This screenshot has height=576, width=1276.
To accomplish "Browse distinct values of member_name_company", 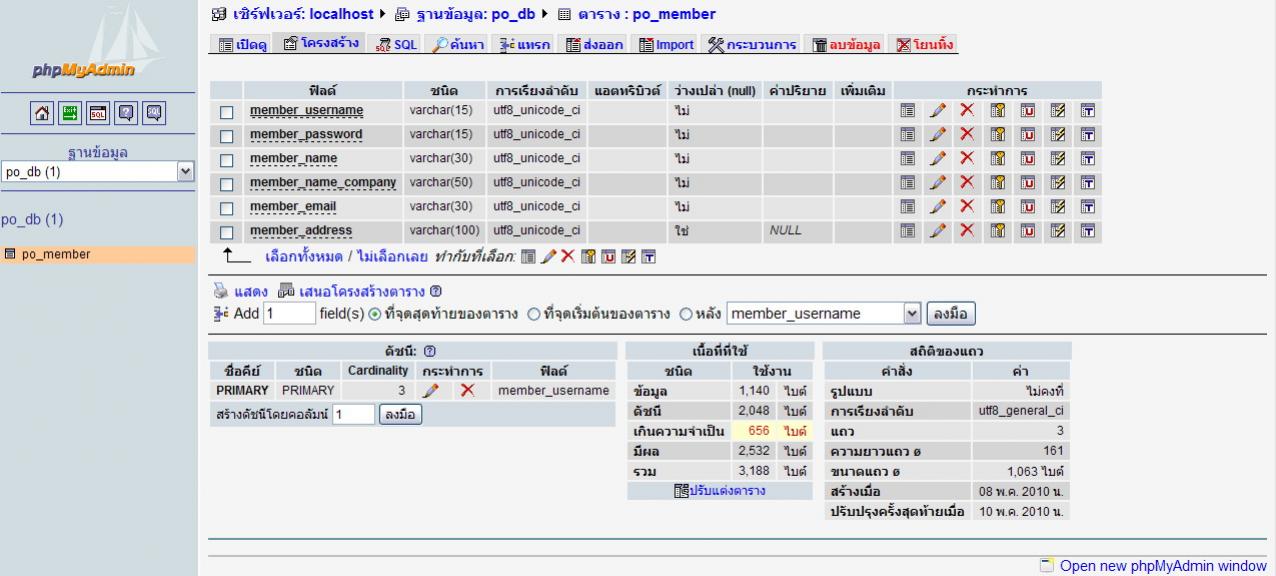I will click(907, 182).
